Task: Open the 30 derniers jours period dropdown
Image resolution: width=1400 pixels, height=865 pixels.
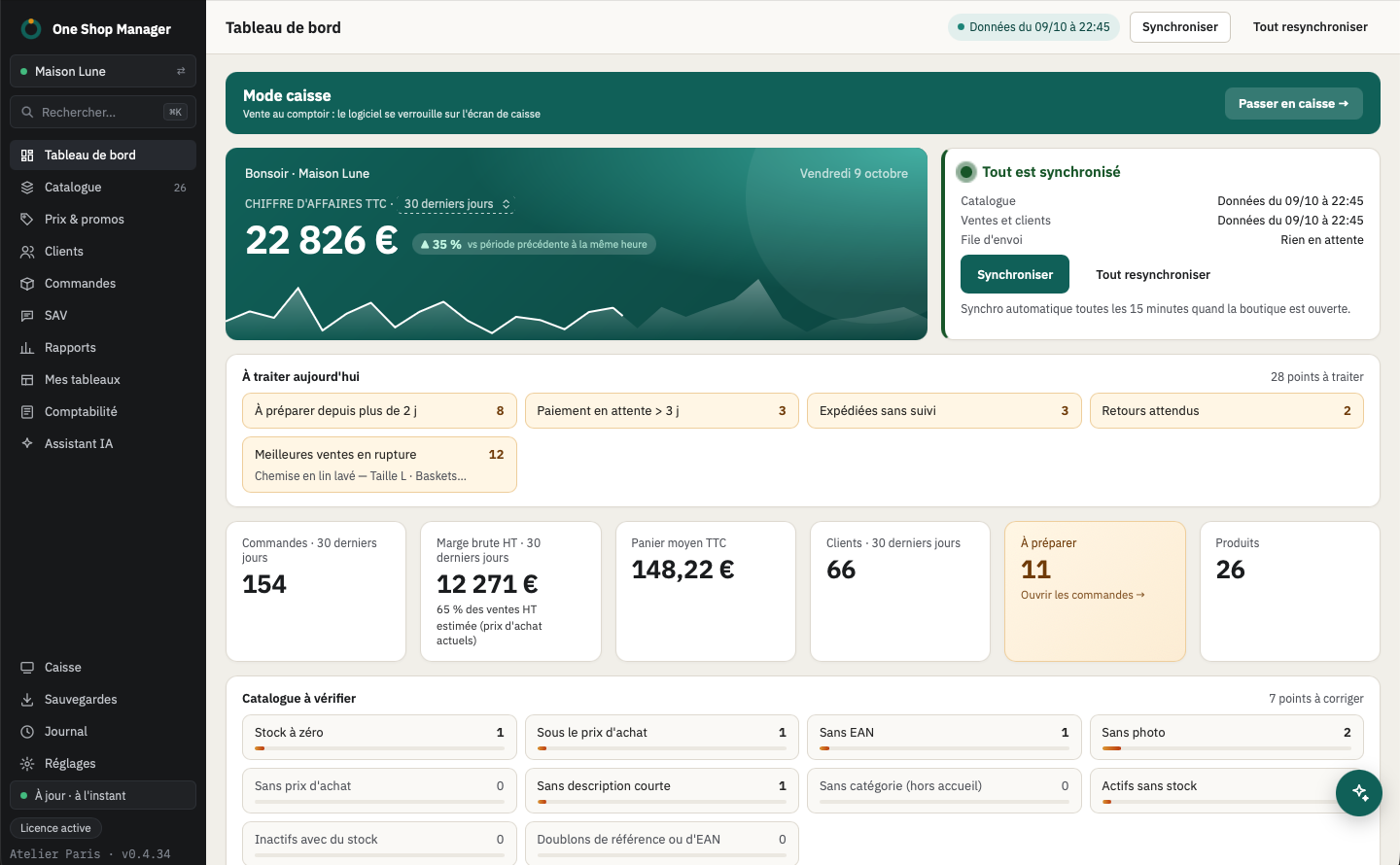Action: pos(456,204)
